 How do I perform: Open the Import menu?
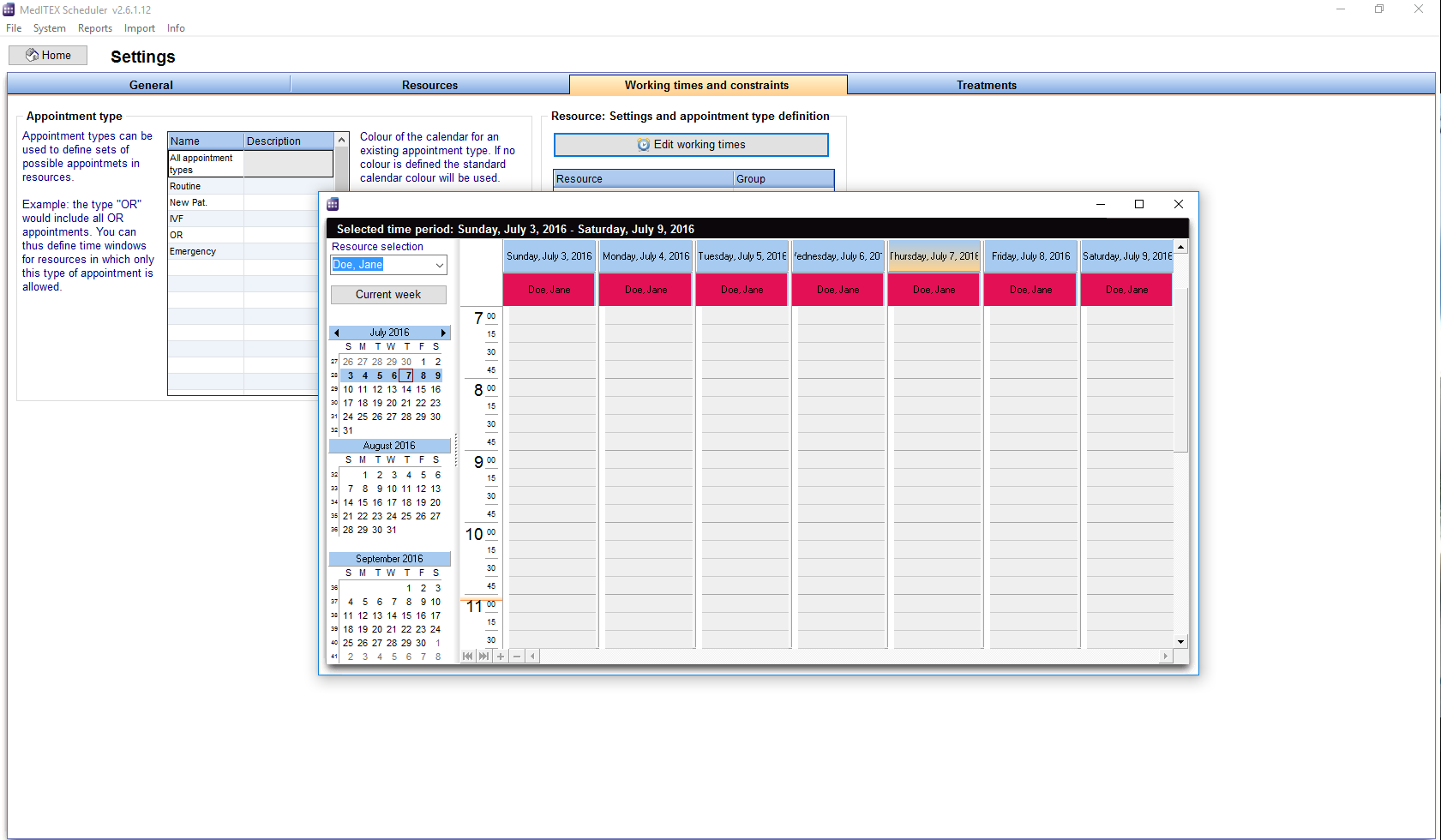[x=139, y=28]
